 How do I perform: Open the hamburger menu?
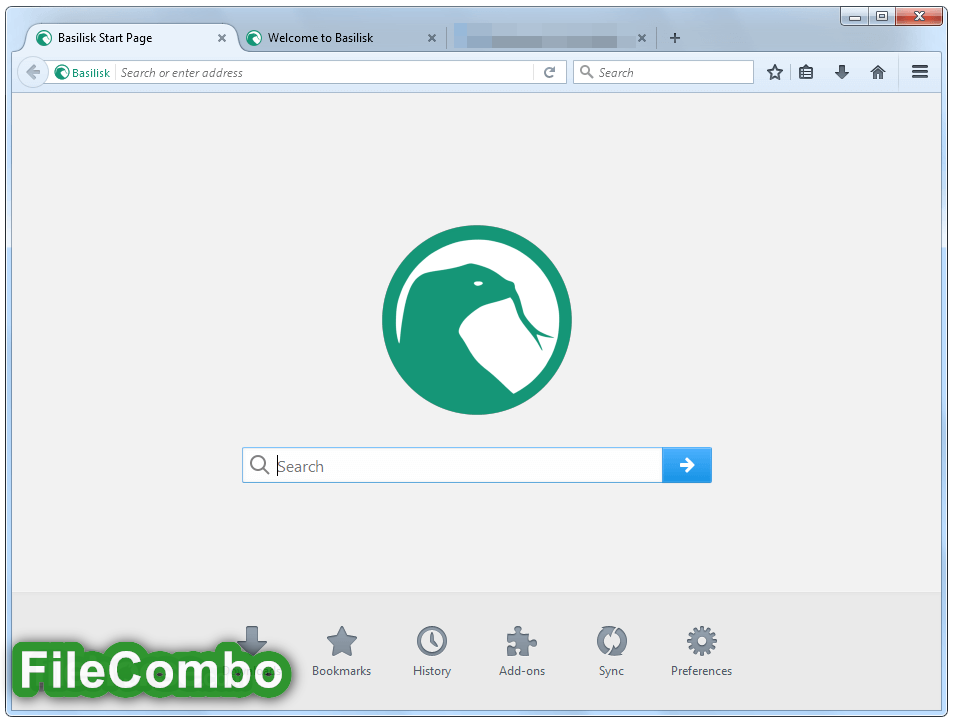(920, 72)
